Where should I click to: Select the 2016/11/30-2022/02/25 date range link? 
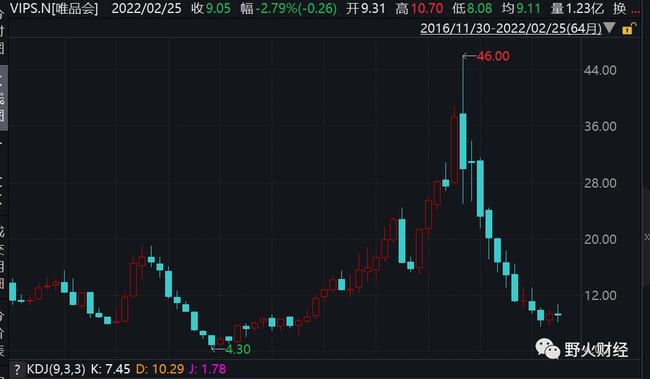511,28
